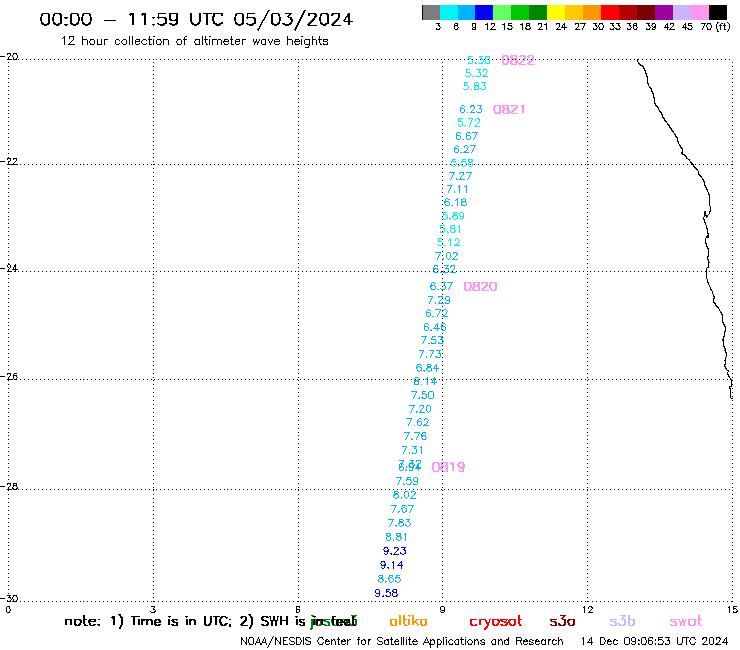Select wave height value 8.81

(x=396, y=537)
